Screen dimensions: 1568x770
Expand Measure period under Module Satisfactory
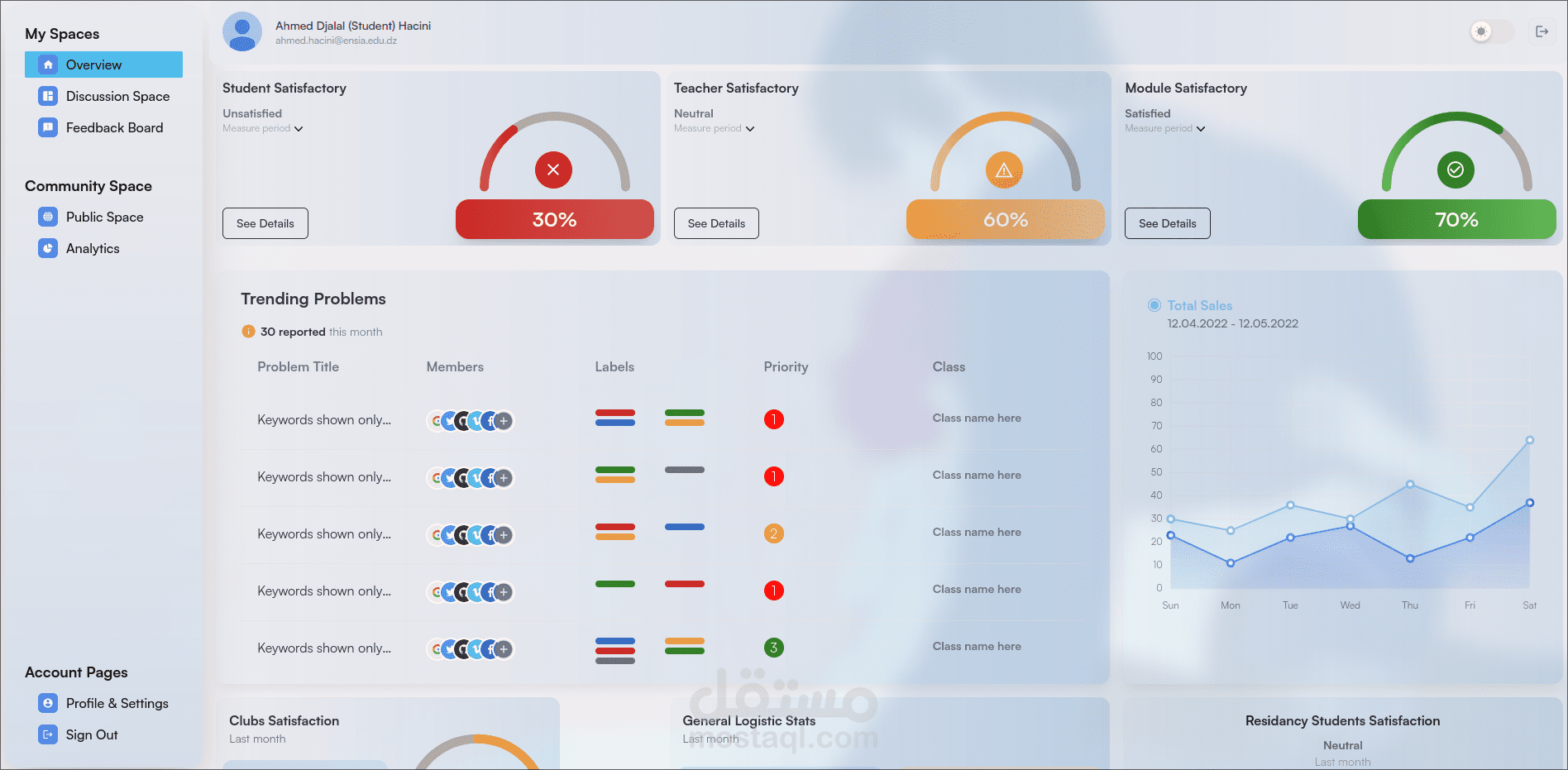point(1165,128)
